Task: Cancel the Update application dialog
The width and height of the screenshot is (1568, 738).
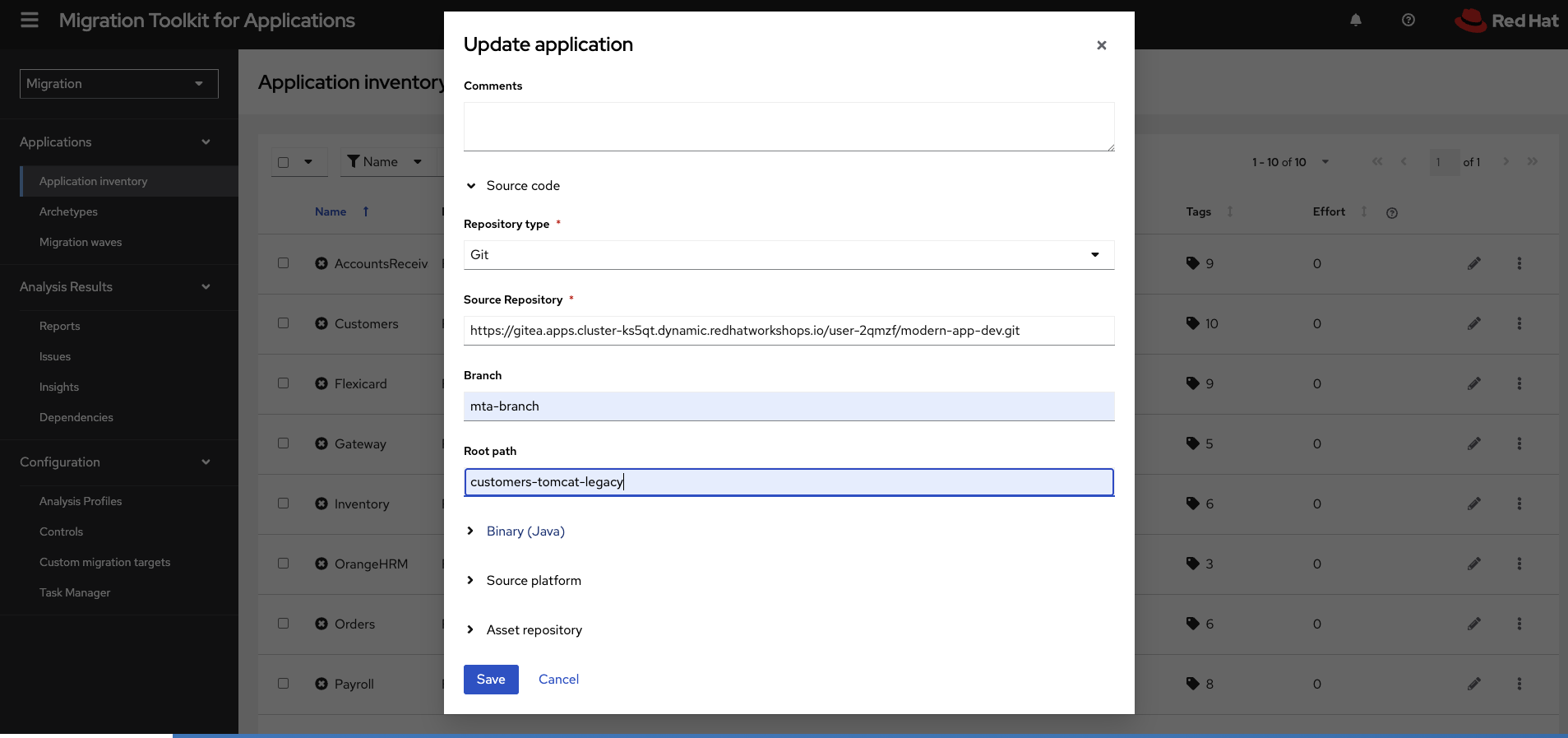Action: [x=558, y=680]
